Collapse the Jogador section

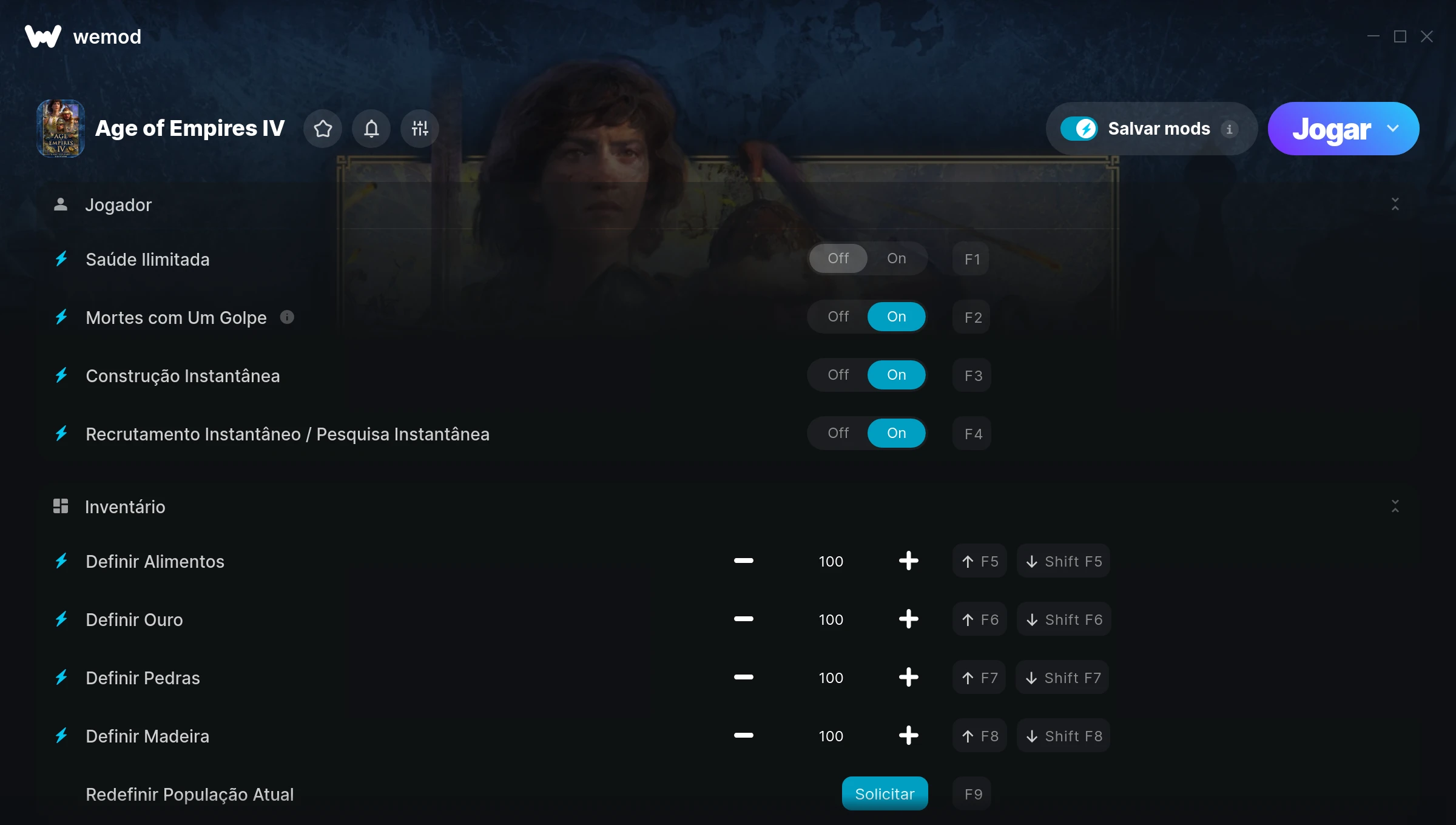[x=1395, y=204]
